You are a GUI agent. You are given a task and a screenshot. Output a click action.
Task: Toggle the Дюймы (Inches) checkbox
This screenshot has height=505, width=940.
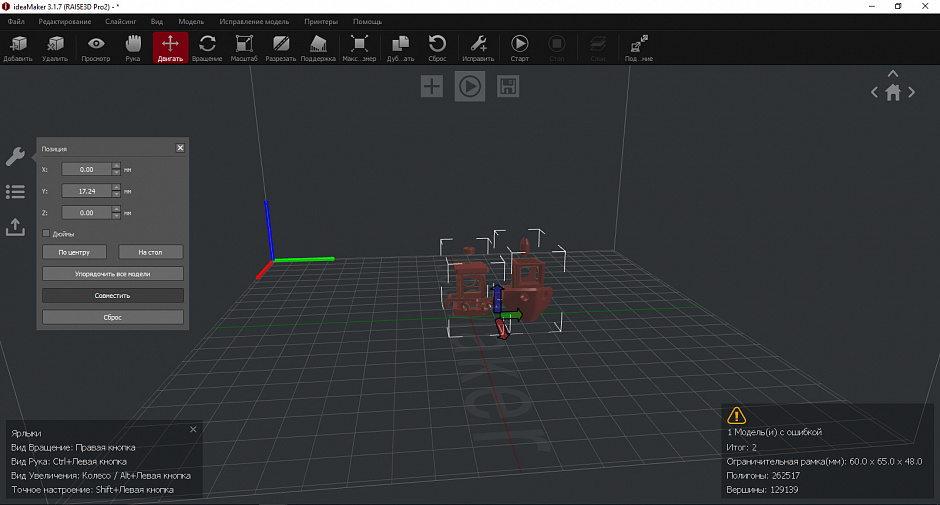[x=46, y=233]
